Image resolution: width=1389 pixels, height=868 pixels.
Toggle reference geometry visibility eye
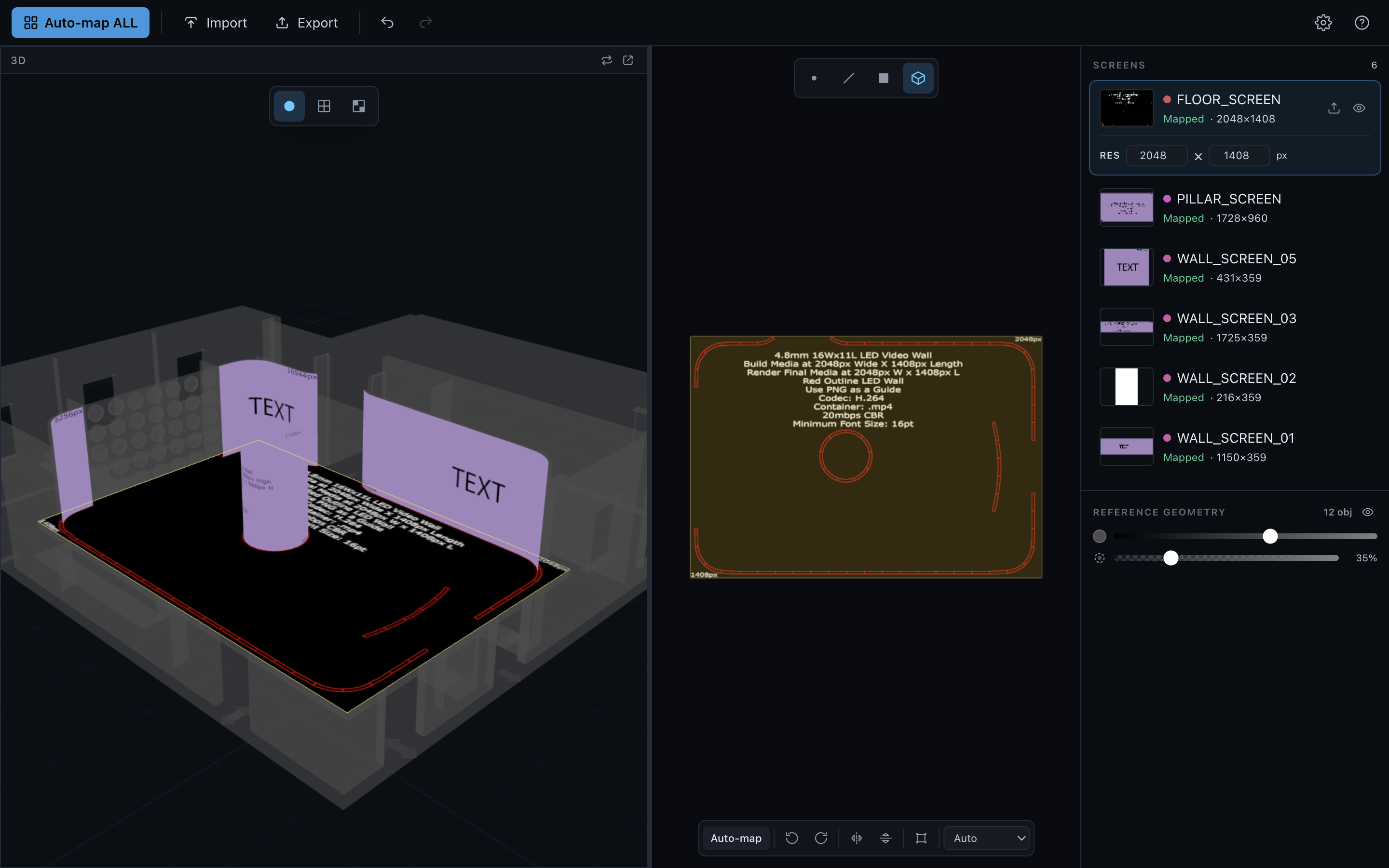1368,512
